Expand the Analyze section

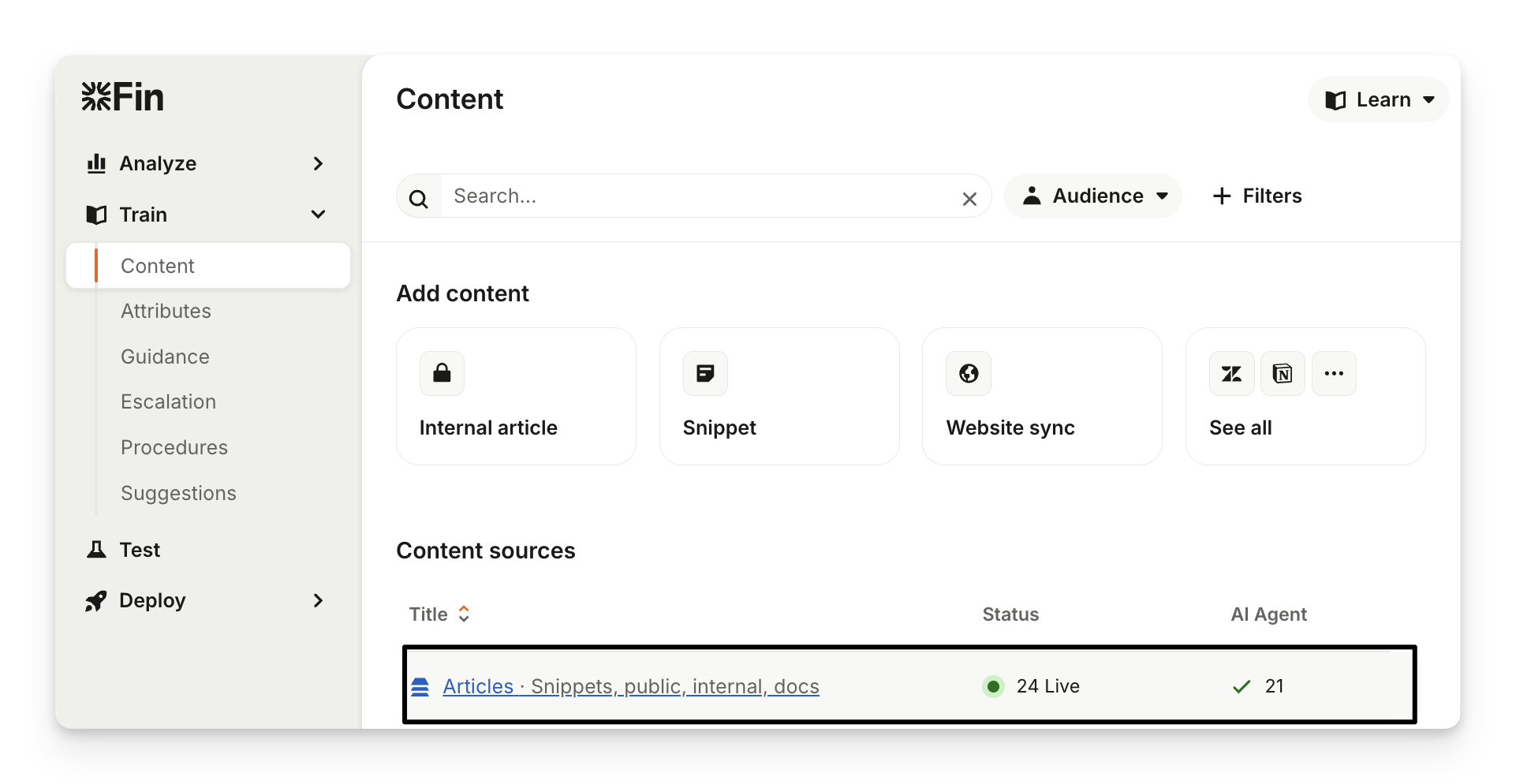tap(318, 163)
